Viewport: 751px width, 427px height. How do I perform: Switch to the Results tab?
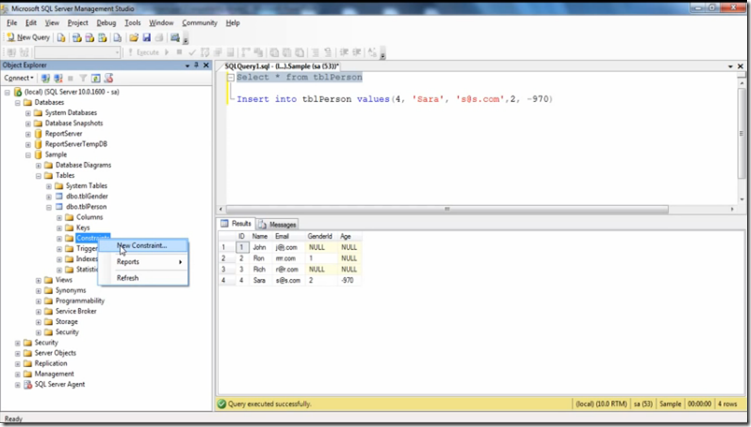tap(236, 224)
